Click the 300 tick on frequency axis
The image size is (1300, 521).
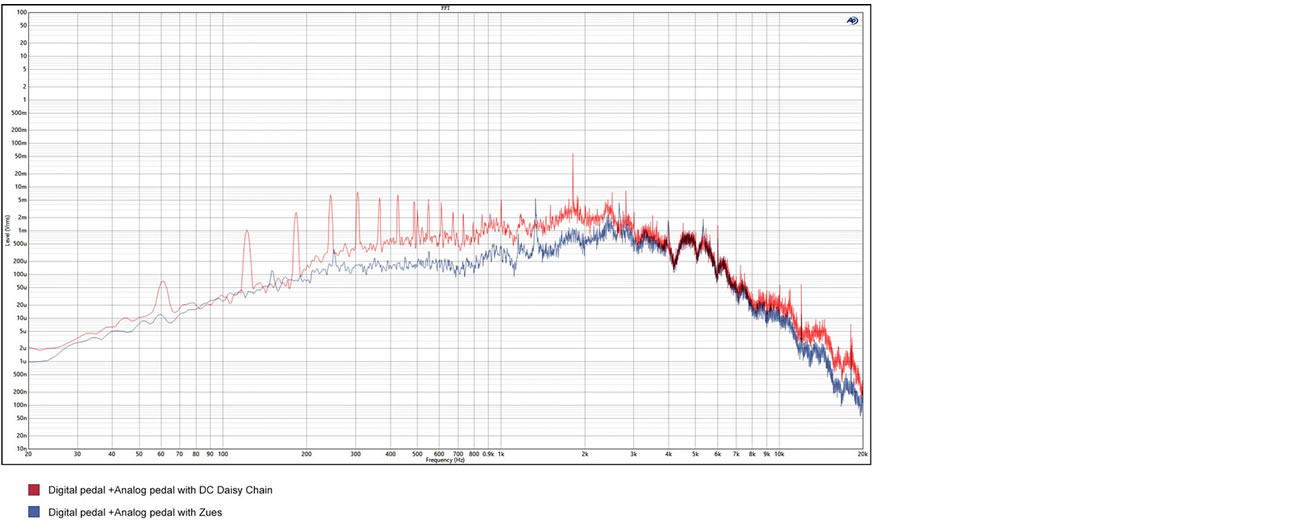tap(356, 454)
